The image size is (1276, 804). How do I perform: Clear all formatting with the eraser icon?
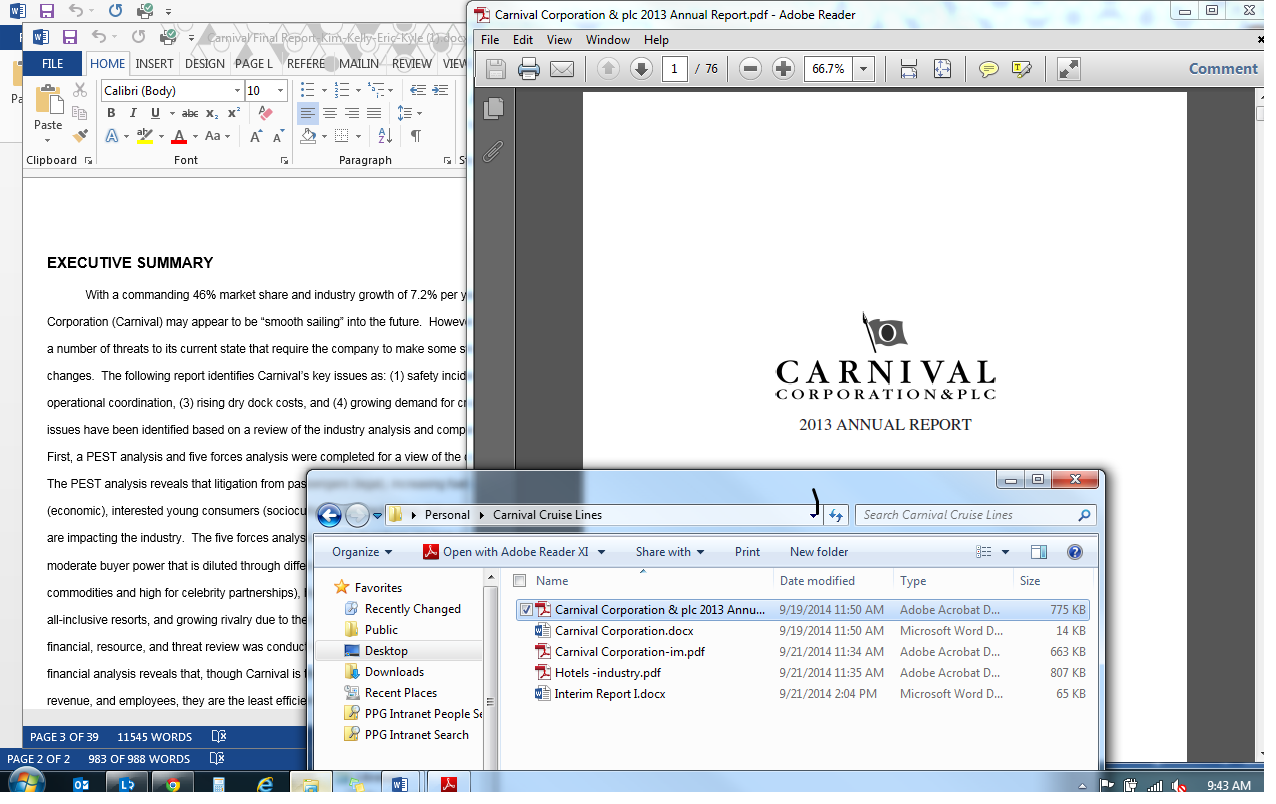265,113
